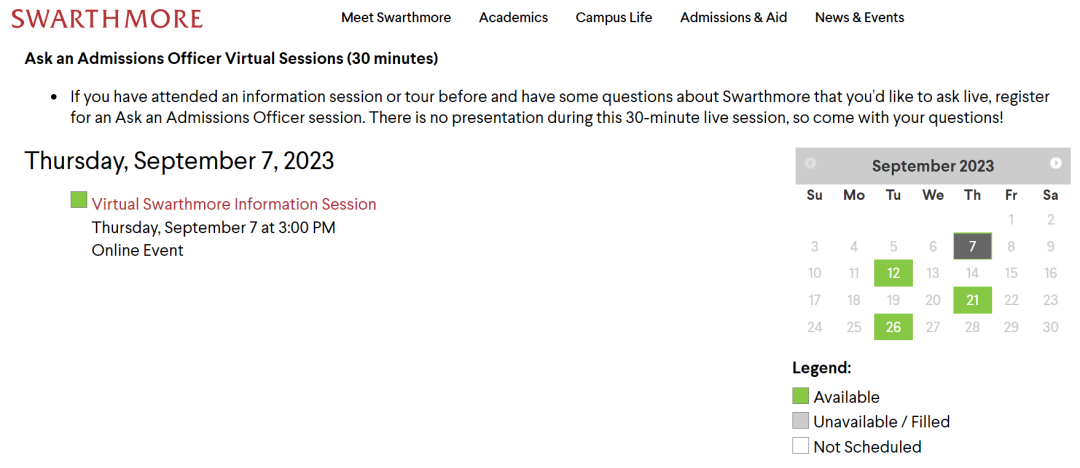Click the green Available legend swatch

[x=800, y=396]
